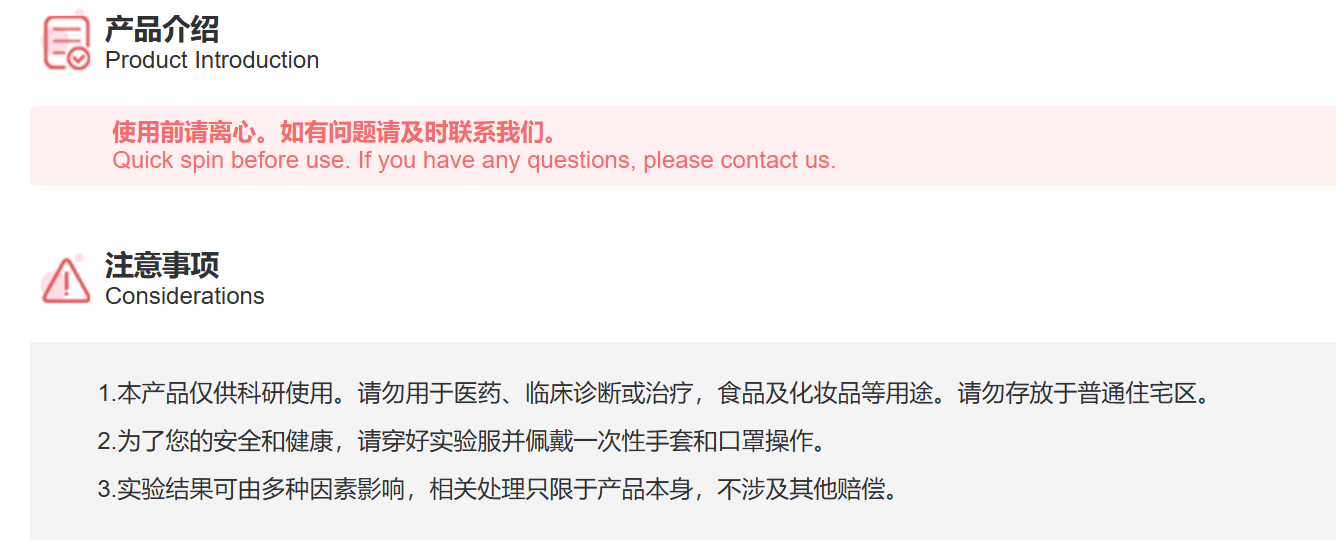The image size is (1336, 541).
Task: Click the "Considerations" English subtitle
Action: click(x=185, y=296)
